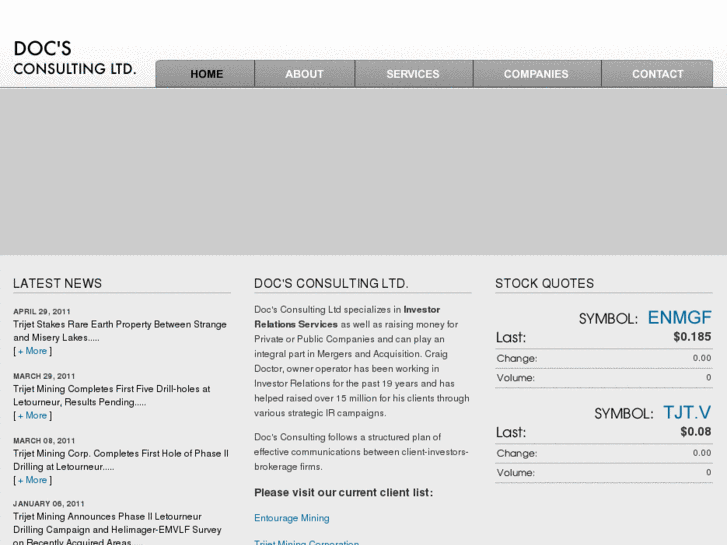Open the Home menu tab
This screenshot has height=545, width=727.
coord(206,74)
